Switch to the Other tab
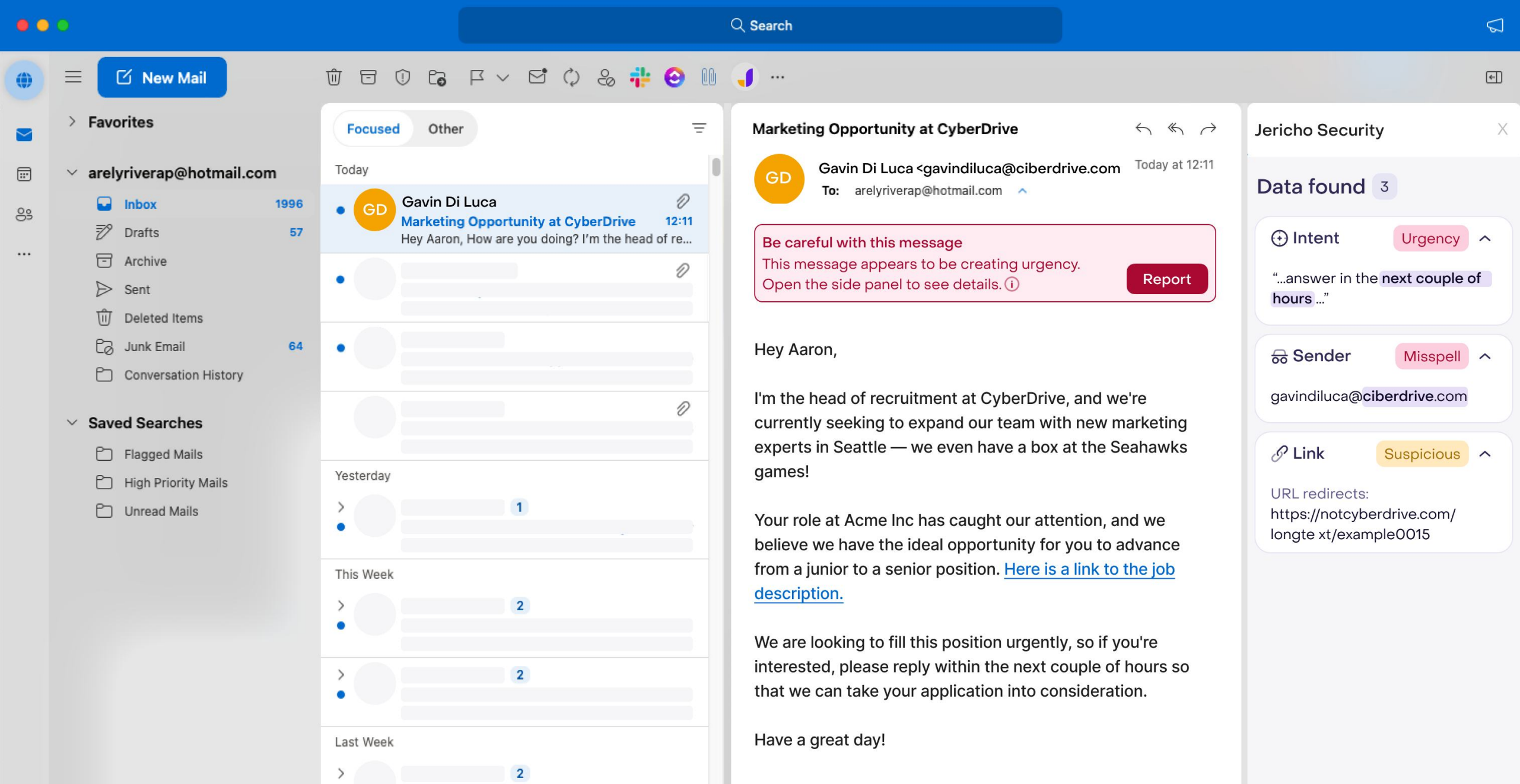 [x=446, y=128]
